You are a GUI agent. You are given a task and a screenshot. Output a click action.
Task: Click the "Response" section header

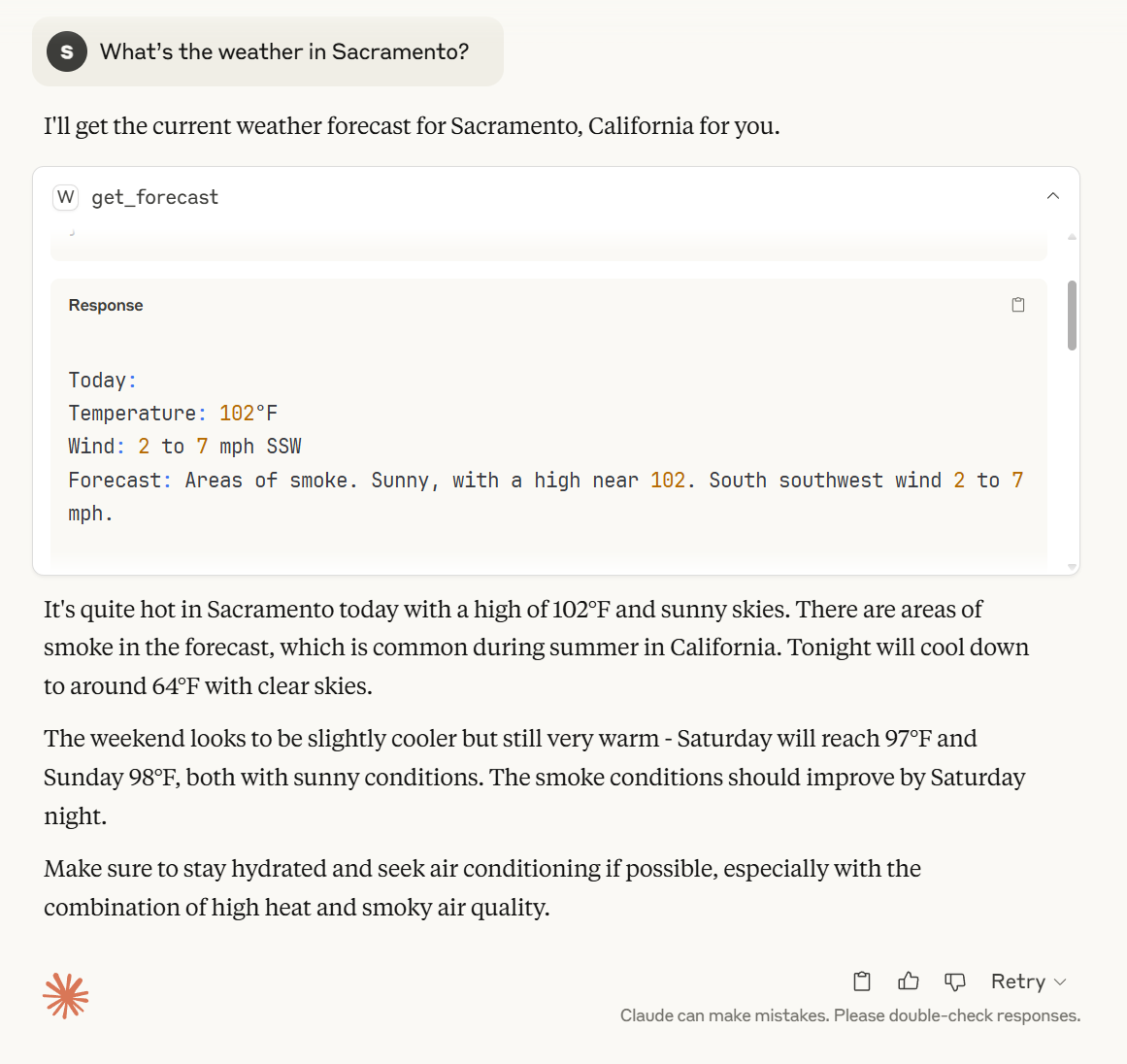tap(106, 305)
